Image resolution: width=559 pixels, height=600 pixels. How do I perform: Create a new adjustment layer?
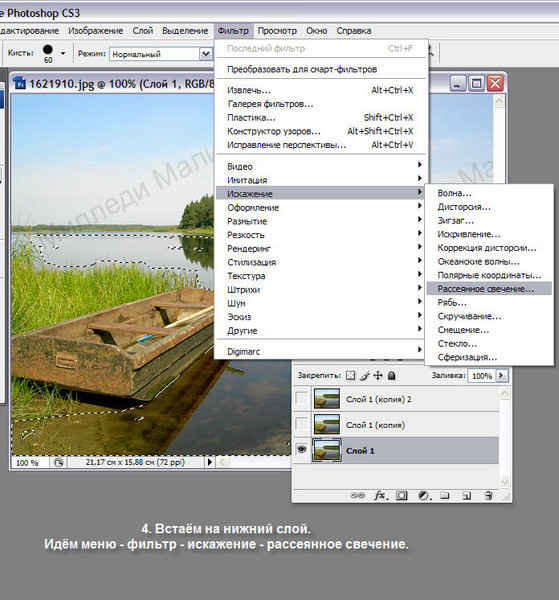(x=424, y=496)
